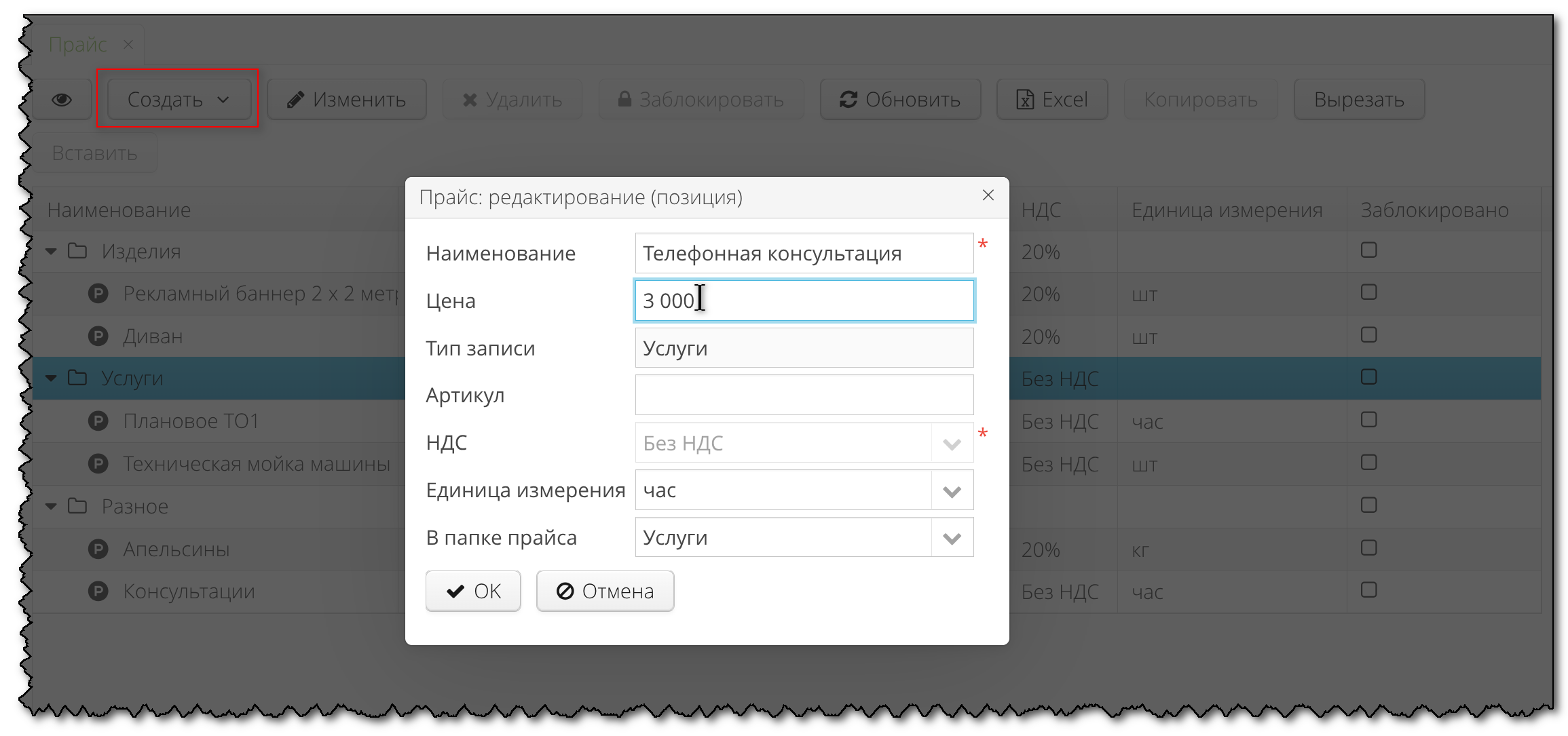Open the Единица измерения dropdown

tap(951, 490)
